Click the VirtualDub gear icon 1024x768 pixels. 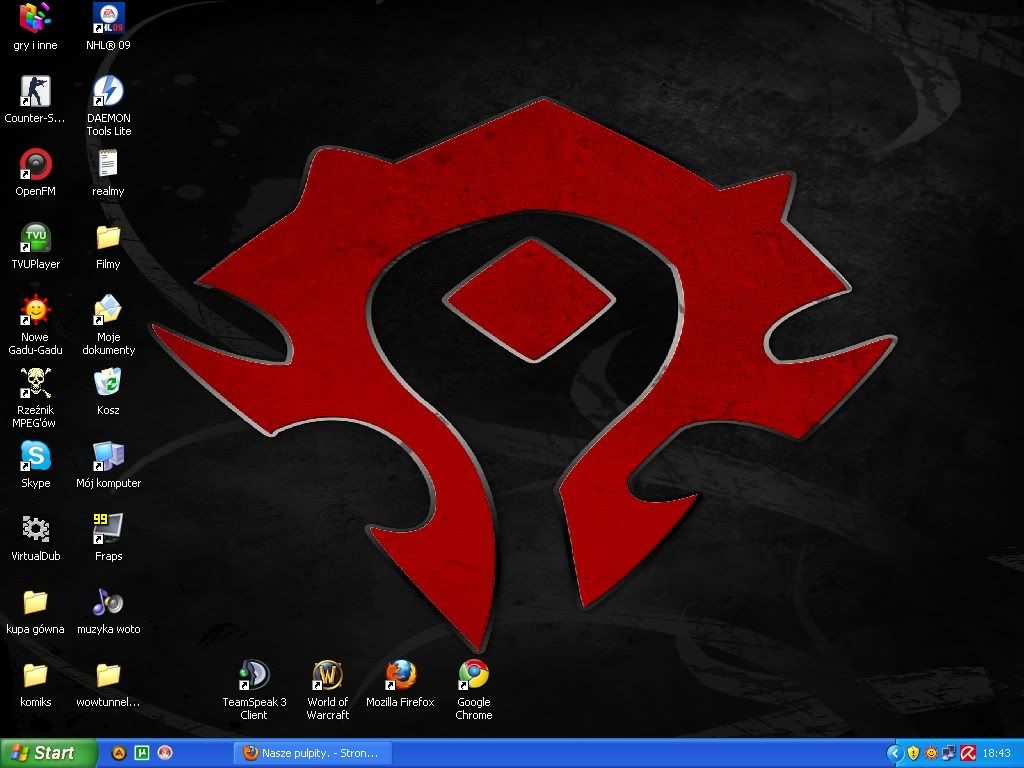tap(36, 529)
